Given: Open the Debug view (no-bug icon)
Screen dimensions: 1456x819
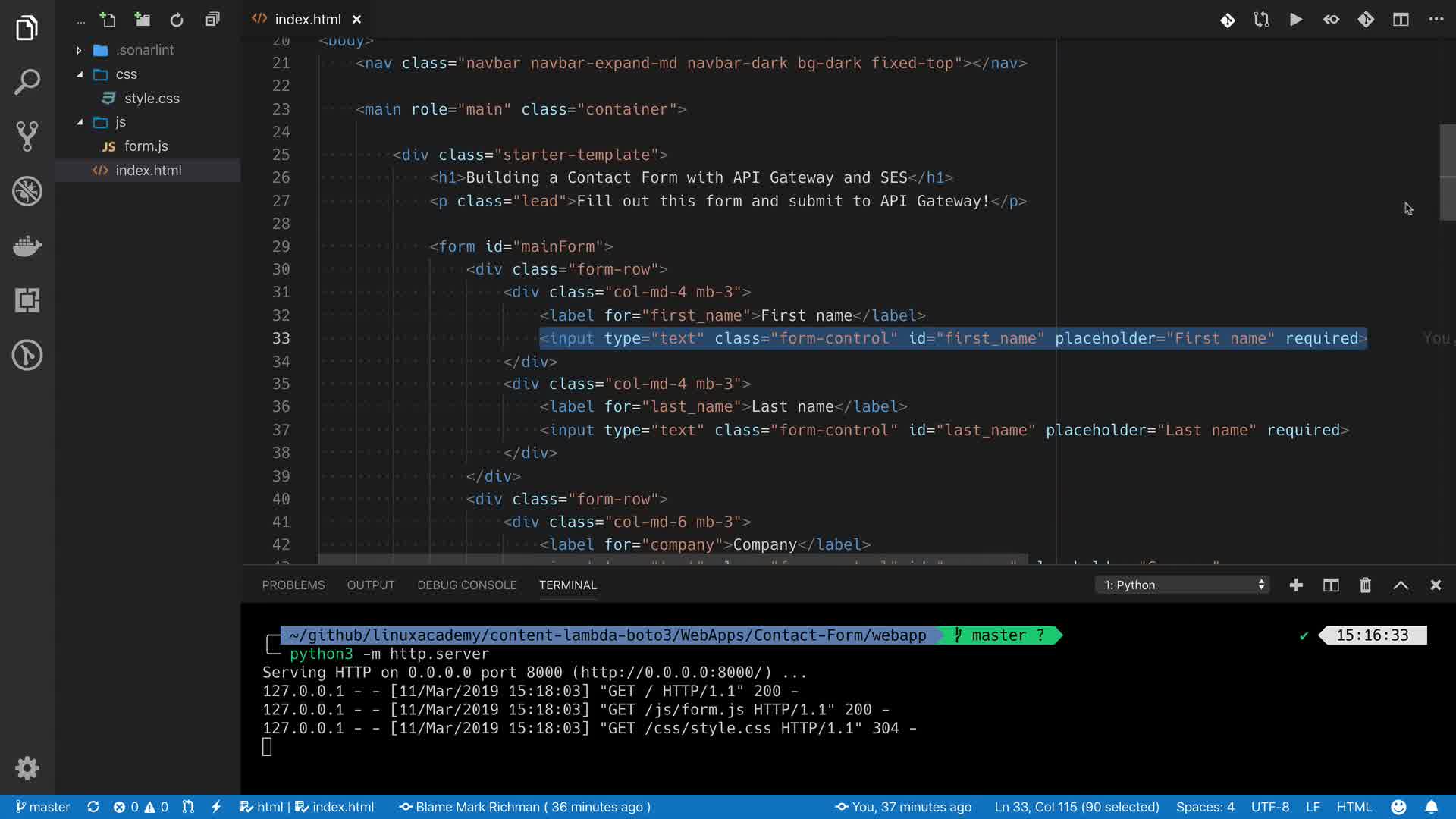Looking at the screenshot, I should tap(27, 191).
